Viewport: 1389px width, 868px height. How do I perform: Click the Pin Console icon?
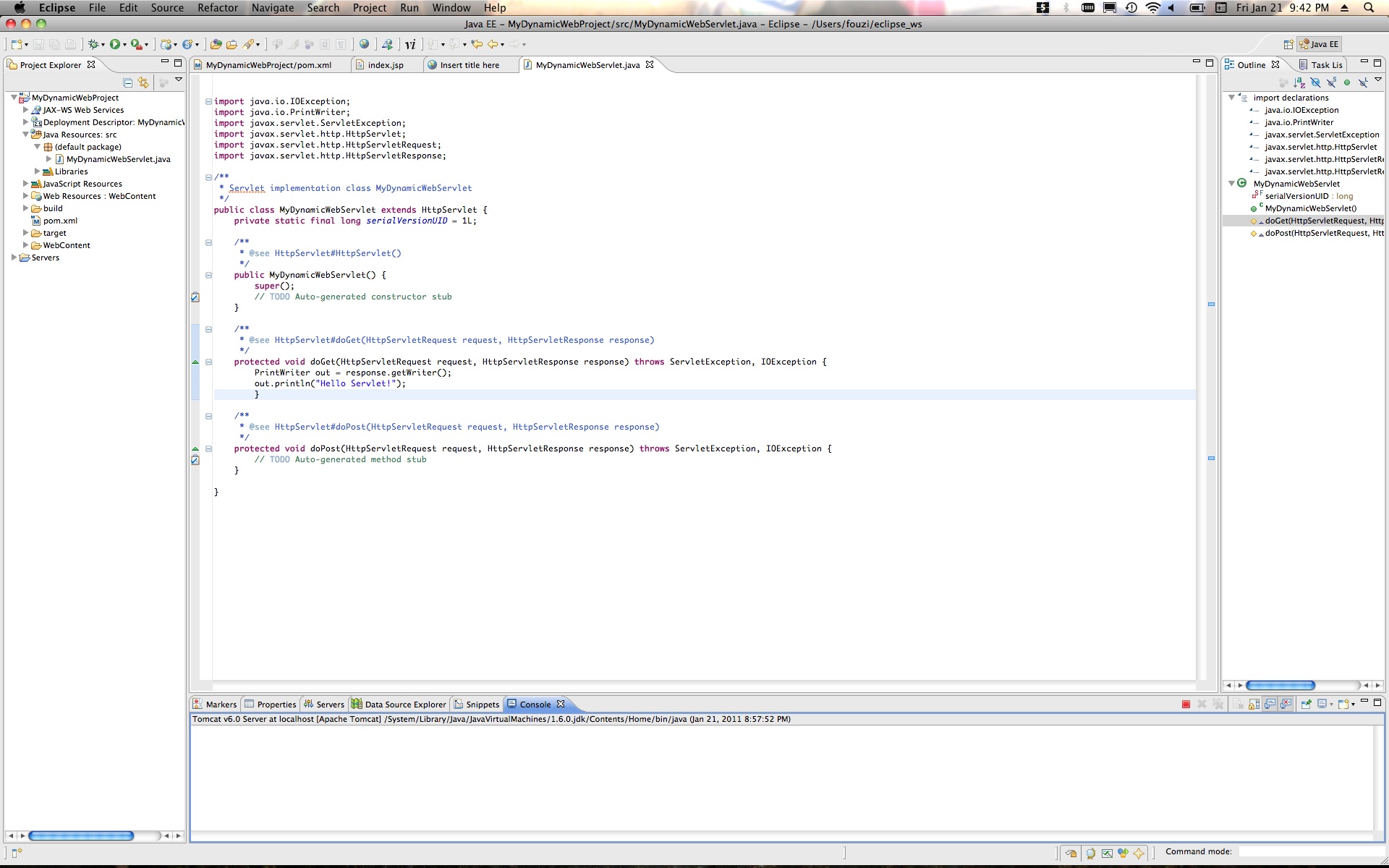coord(1306,704)
